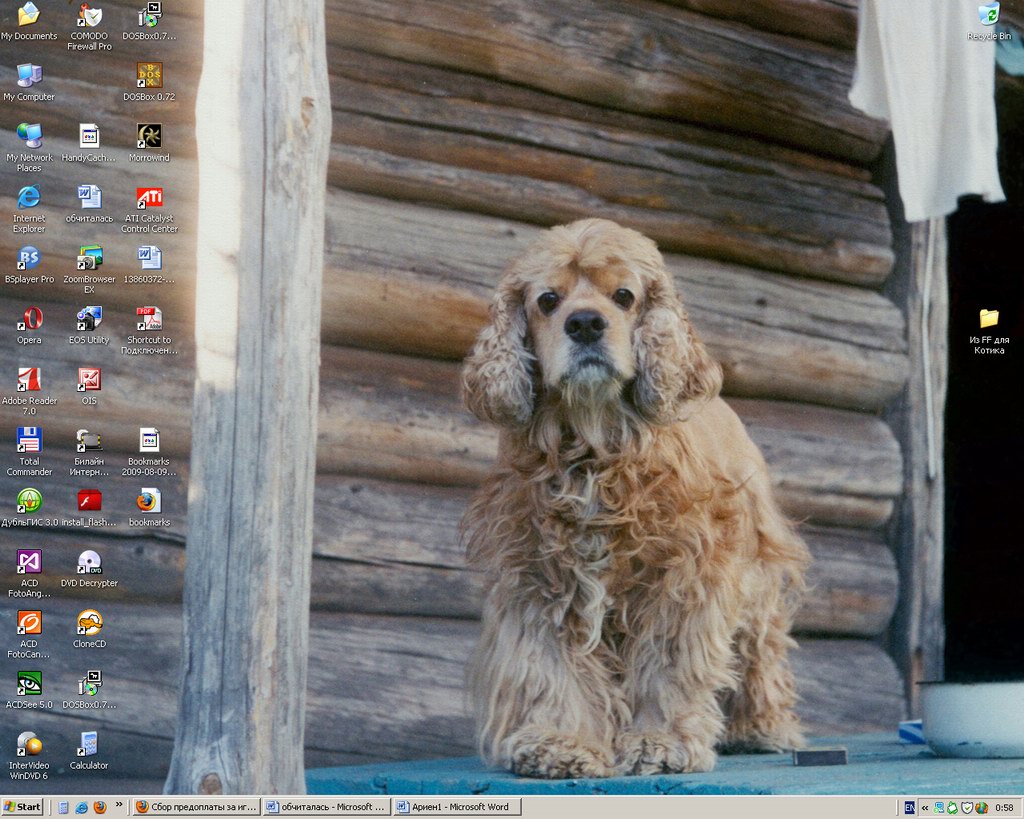Select the Shortcut to Подключен PDF icon
This screenshot has height=819, width=1024.
coord(149,330)
